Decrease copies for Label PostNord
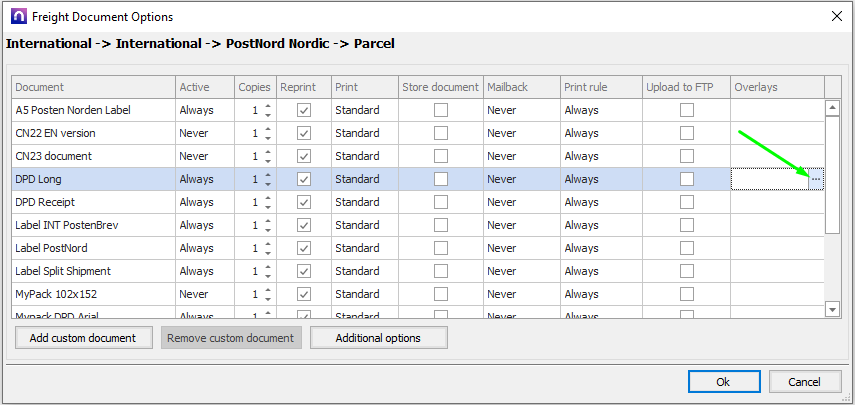Viewport: 855px width, 405px height. 268,253
